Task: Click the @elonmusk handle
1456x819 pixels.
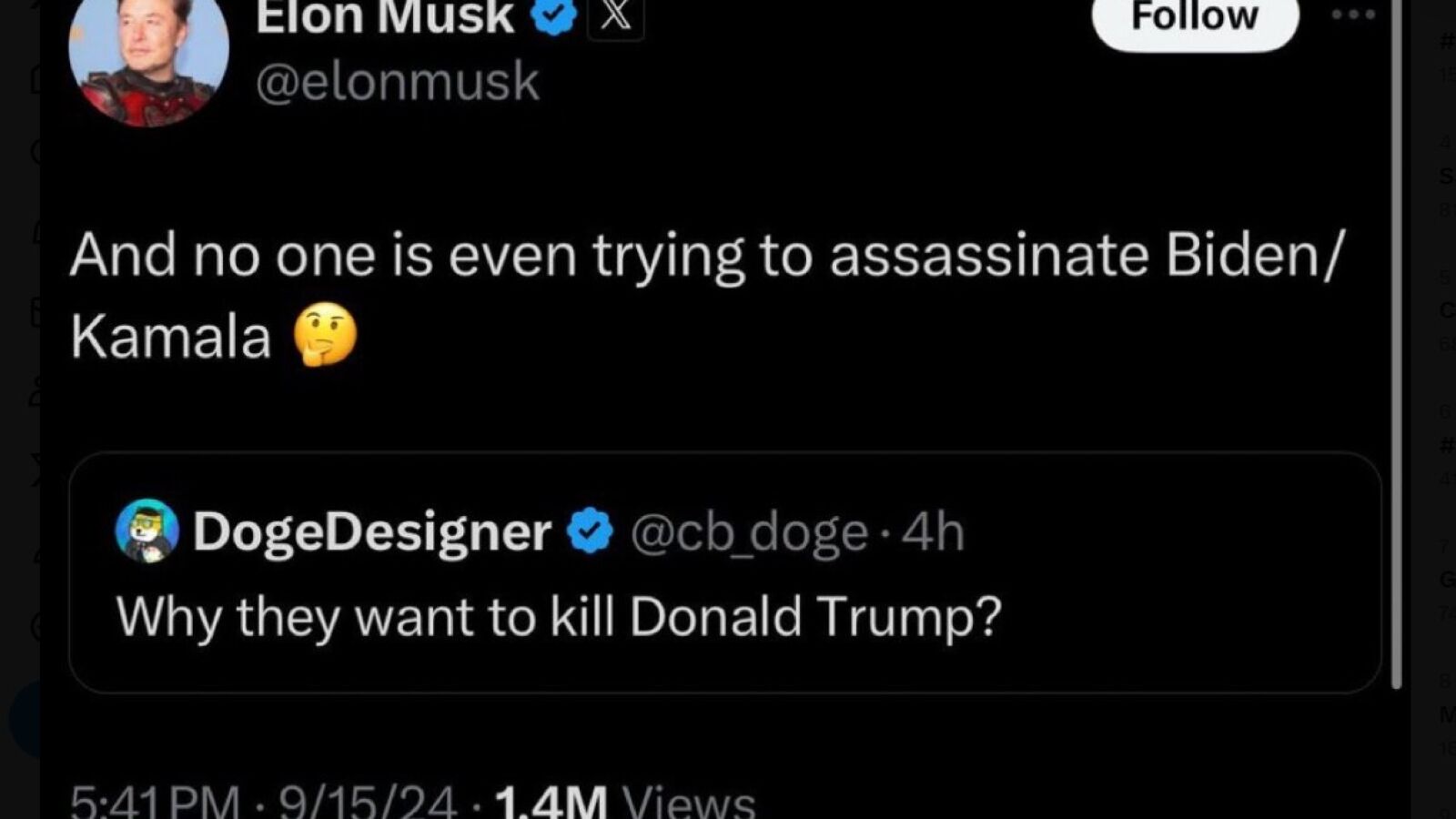Action: [x=398, y=82]
